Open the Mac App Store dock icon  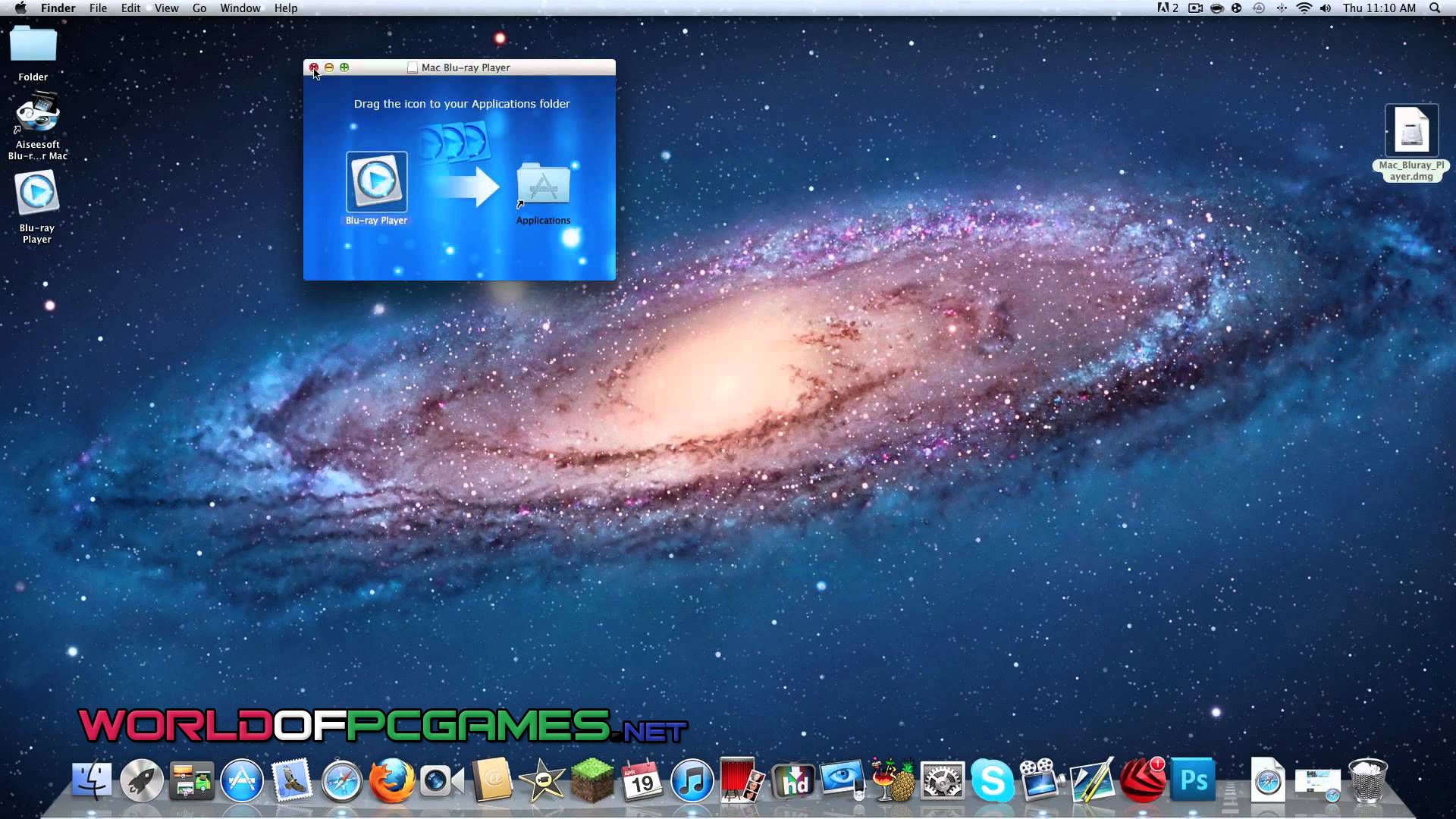(x=242, y=780)
